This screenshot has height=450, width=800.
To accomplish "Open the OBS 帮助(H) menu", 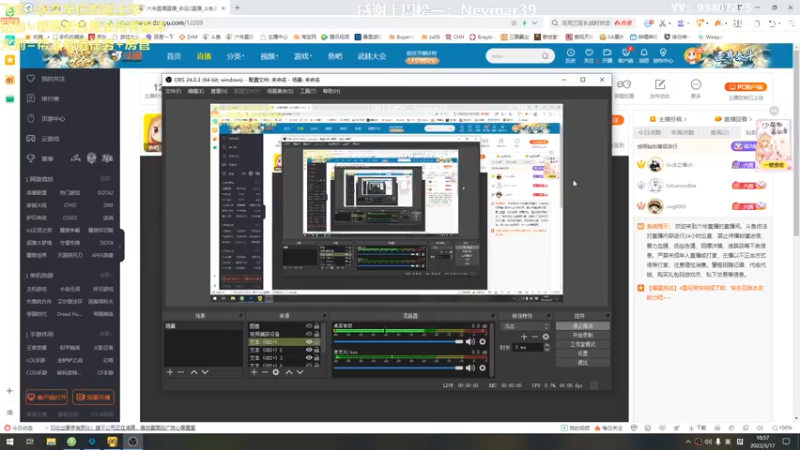I will pos(331,91).
